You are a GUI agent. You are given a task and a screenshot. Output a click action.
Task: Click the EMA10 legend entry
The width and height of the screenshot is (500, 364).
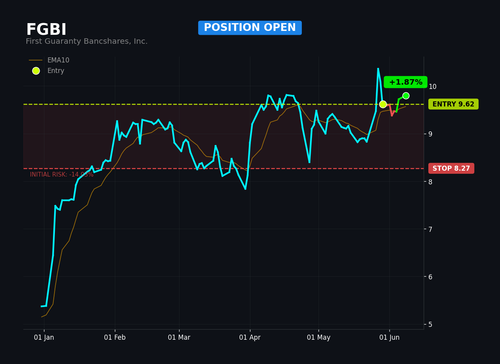(x=49, y=60)
